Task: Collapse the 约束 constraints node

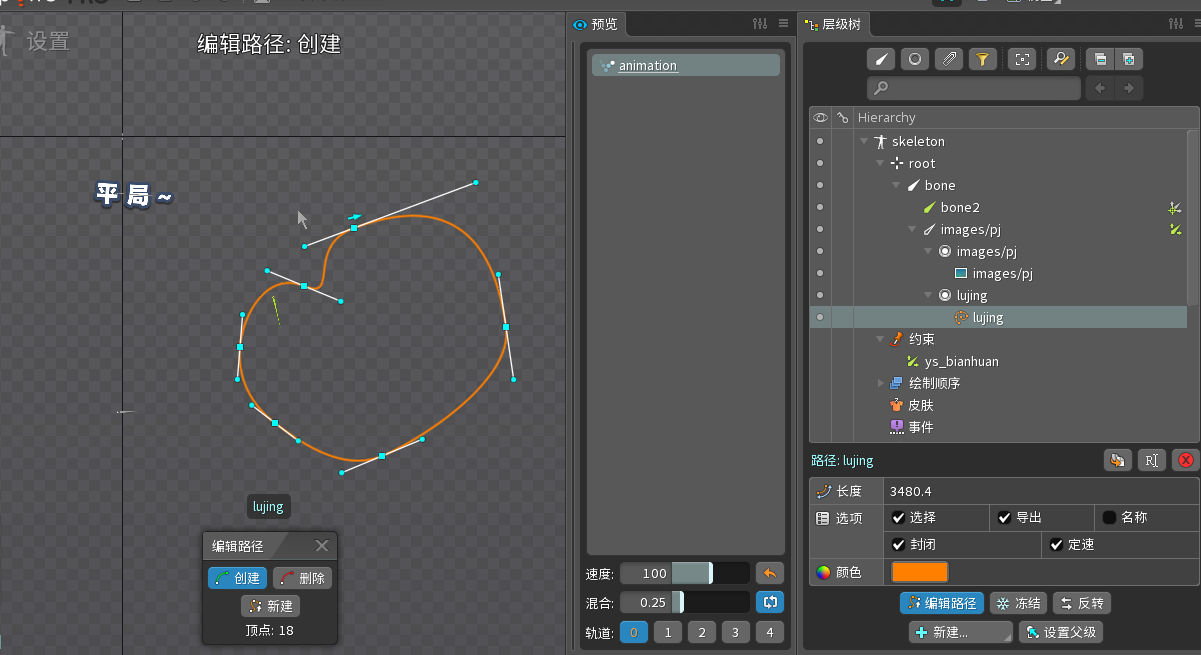Action: [880, 339]
